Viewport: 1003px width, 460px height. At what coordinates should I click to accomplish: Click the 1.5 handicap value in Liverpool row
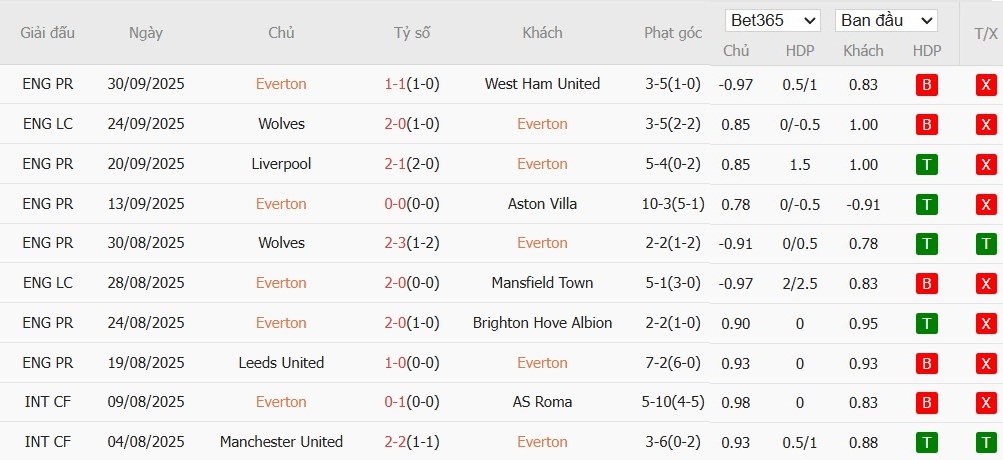point(800,164)
